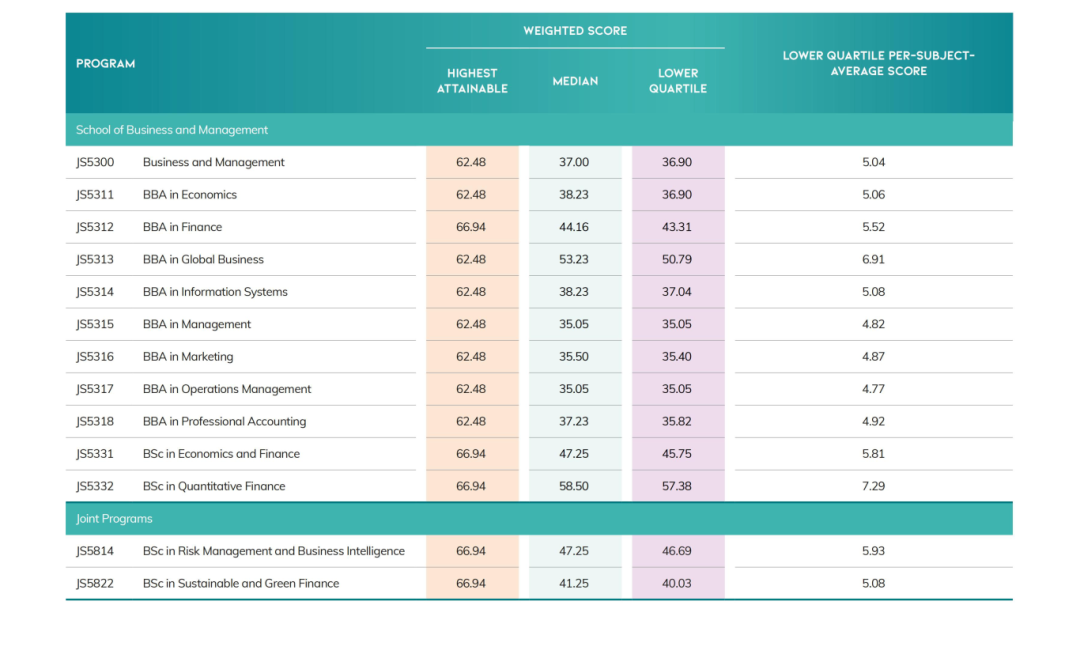Click BBA in Finance median score 44.16
Screen dimensions: 1080x654
(x=574, y=227)
